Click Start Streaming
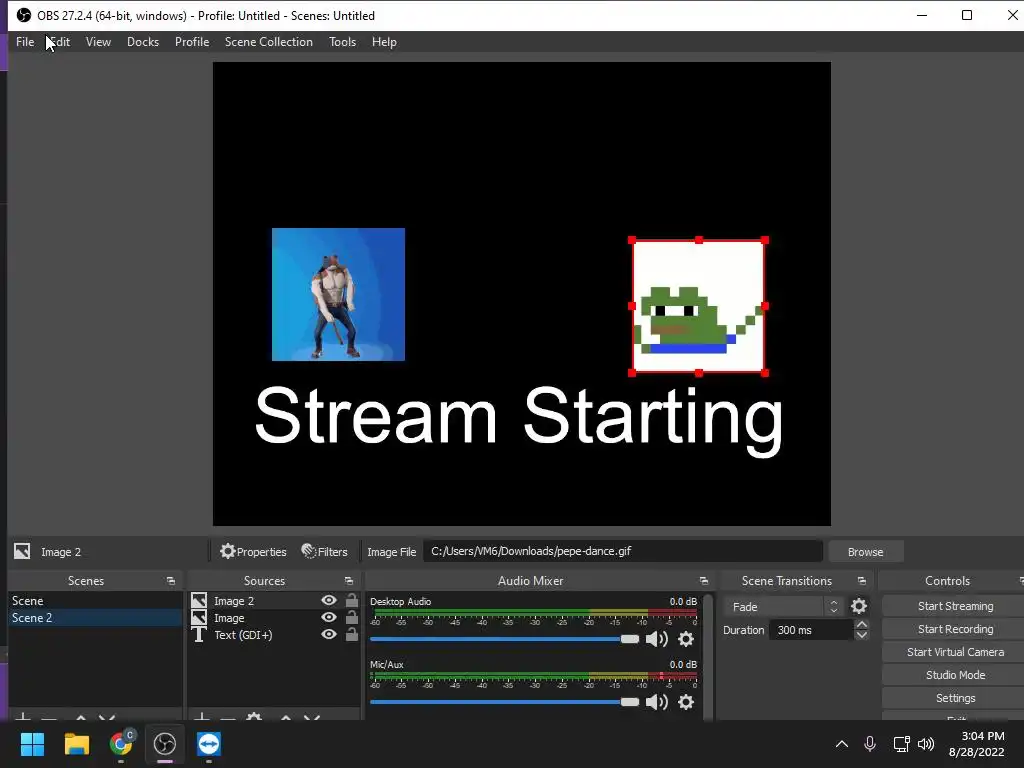Viewport: 1024px width, 768px height. [955, 606]
